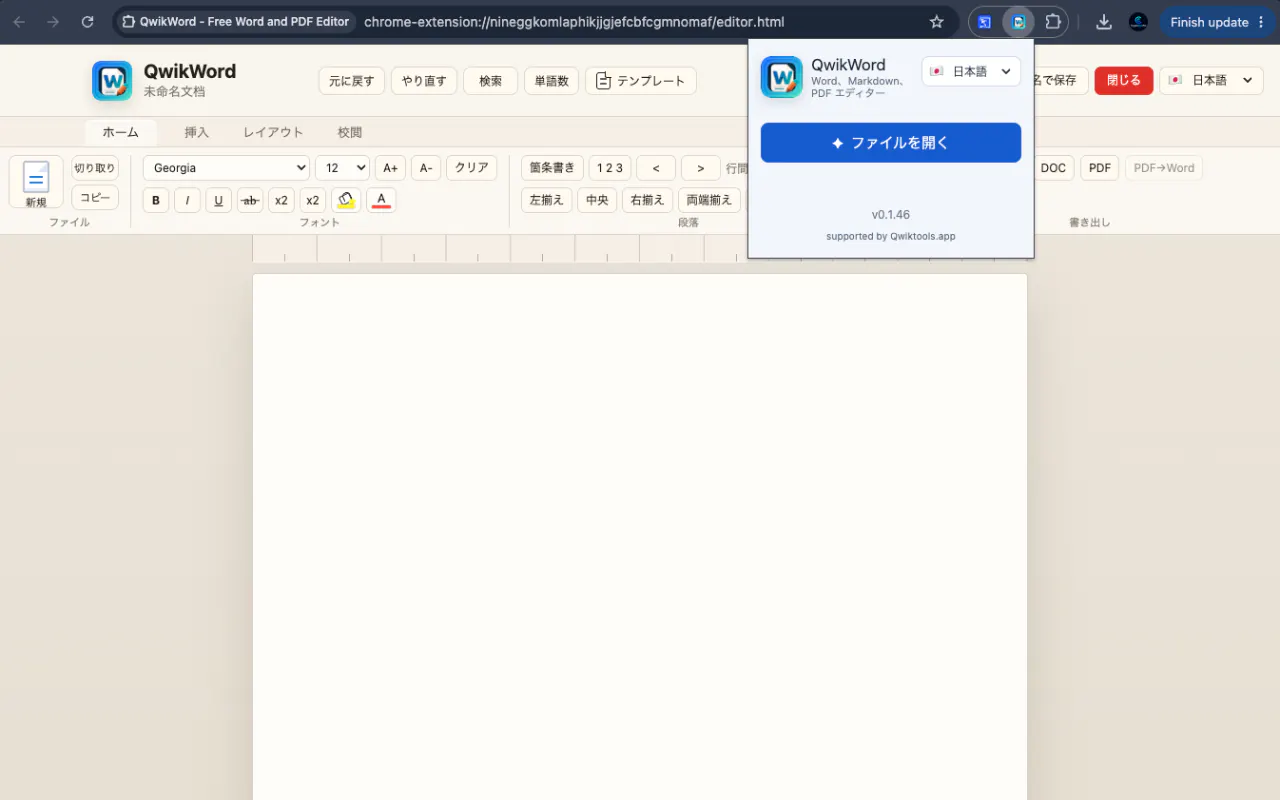The width and height of the screenshot is (1280, 800).
Task: Export document as PDF
Action: tap(1100, 168)
